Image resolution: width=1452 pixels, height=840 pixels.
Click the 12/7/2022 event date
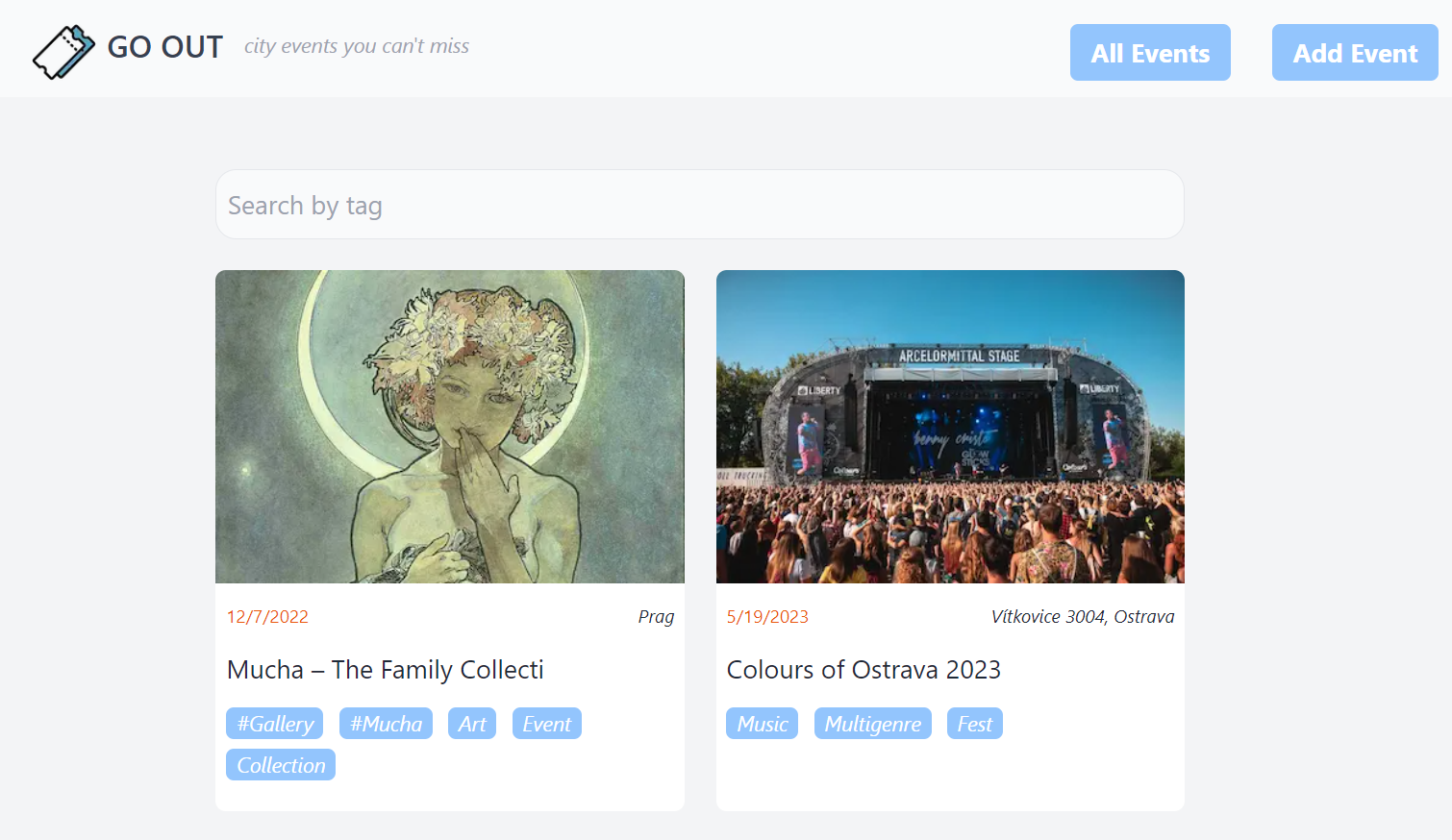click(x=267, y=617)
